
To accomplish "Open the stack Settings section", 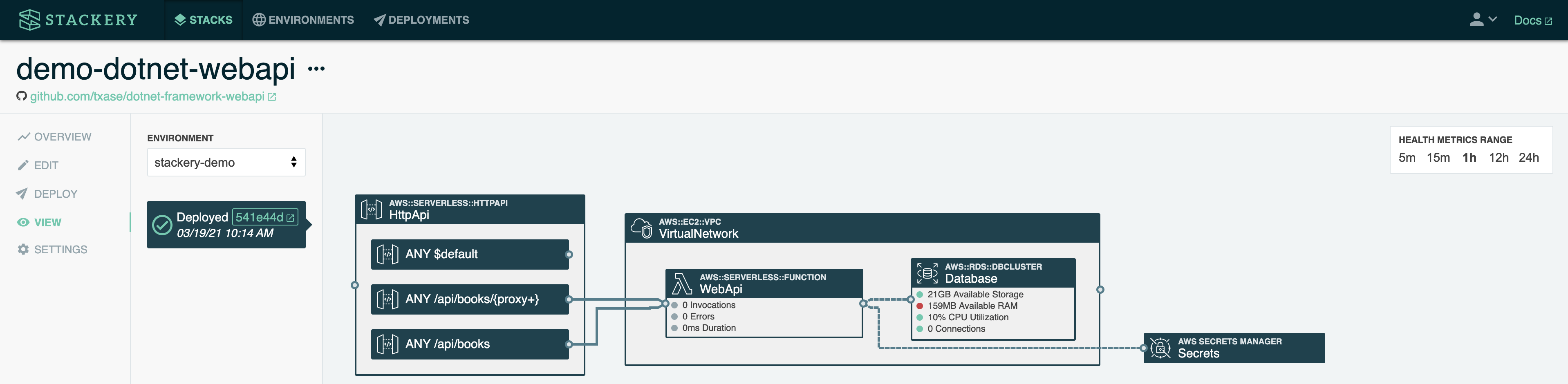I will pos(52,250).
